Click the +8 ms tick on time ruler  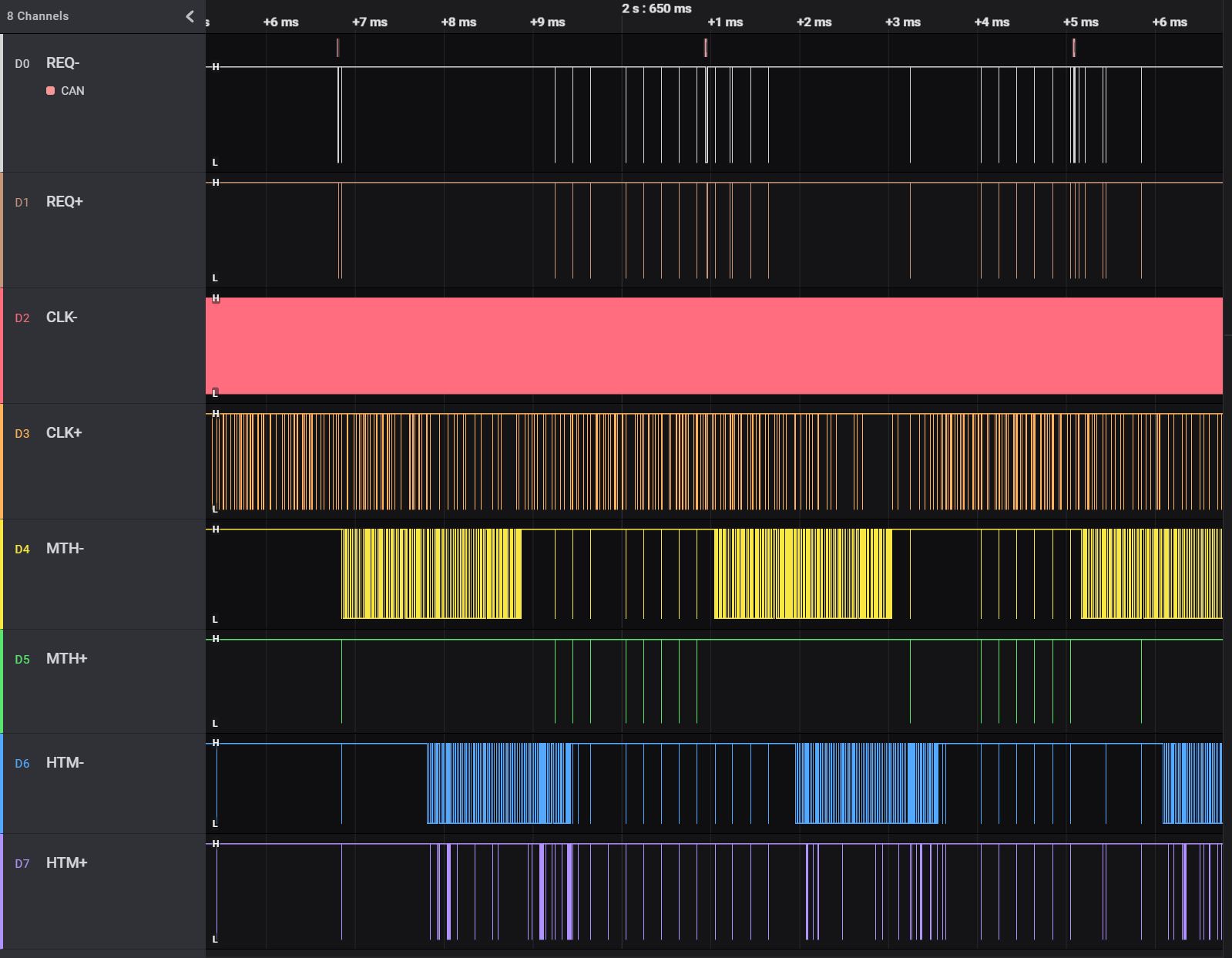pyautogui.click(x=458, y=22)
